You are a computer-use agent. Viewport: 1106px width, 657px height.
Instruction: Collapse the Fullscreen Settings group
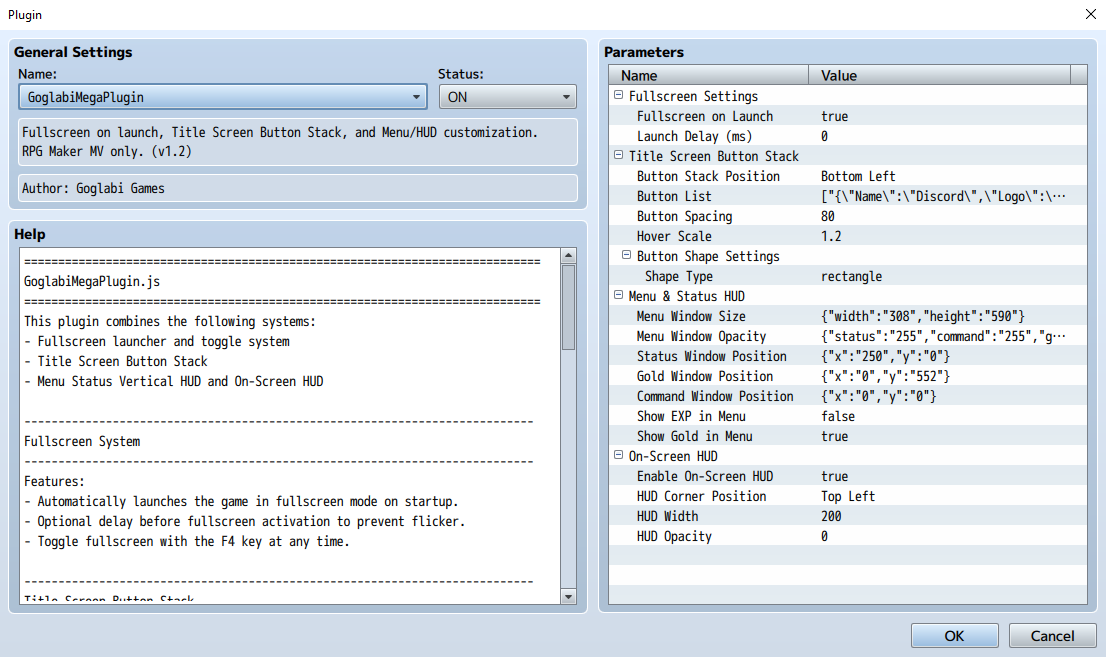(617, 96)
